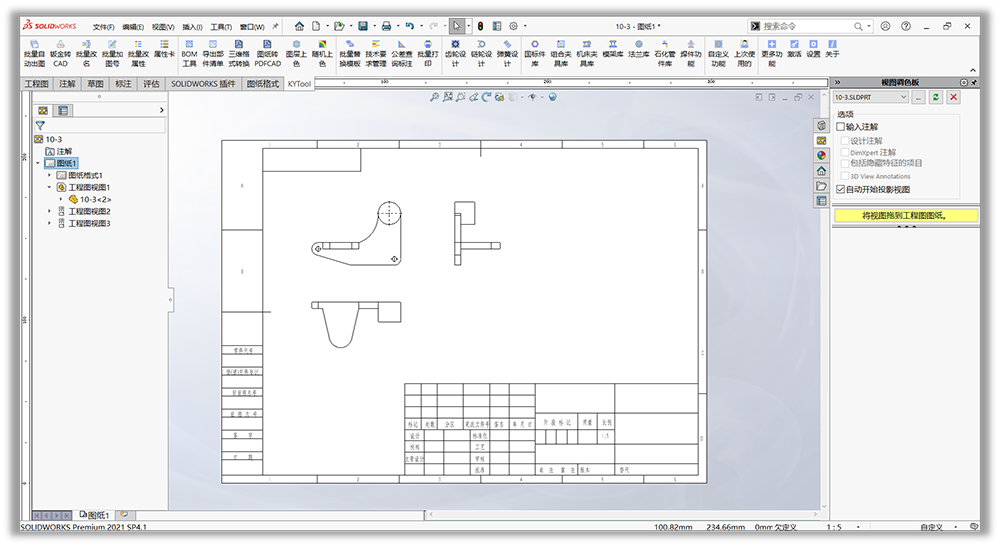Screen dimensions: 1000x547
Task: Open the 10-3.SLDPRT part dropdown
Action: click(x=871, y=97)
